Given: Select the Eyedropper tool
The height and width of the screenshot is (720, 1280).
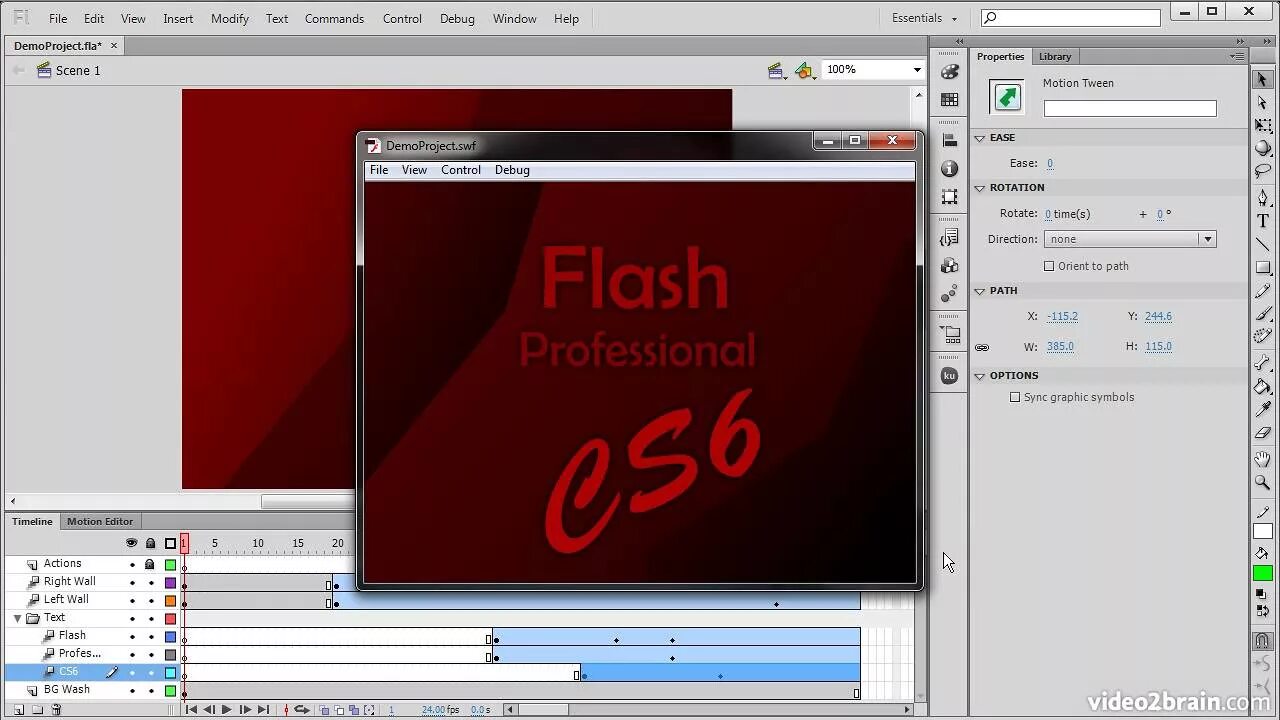Looking at the screenshot, I should click(1262, 410).
